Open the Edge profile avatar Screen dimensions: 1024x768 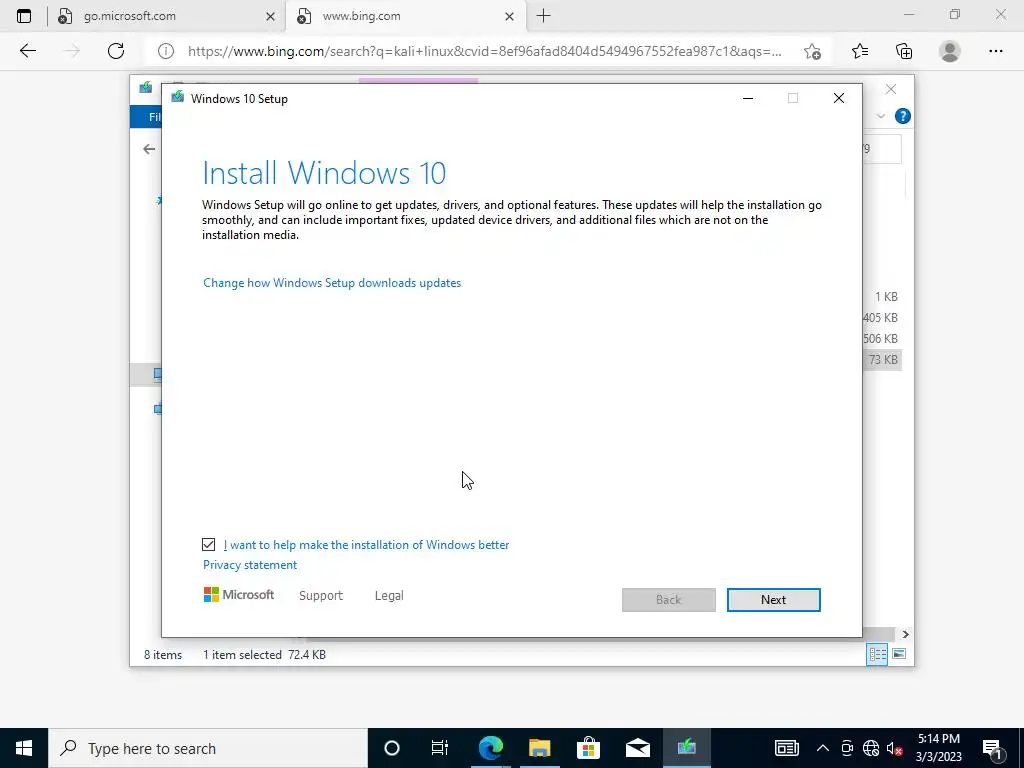[x=950, y=51]
